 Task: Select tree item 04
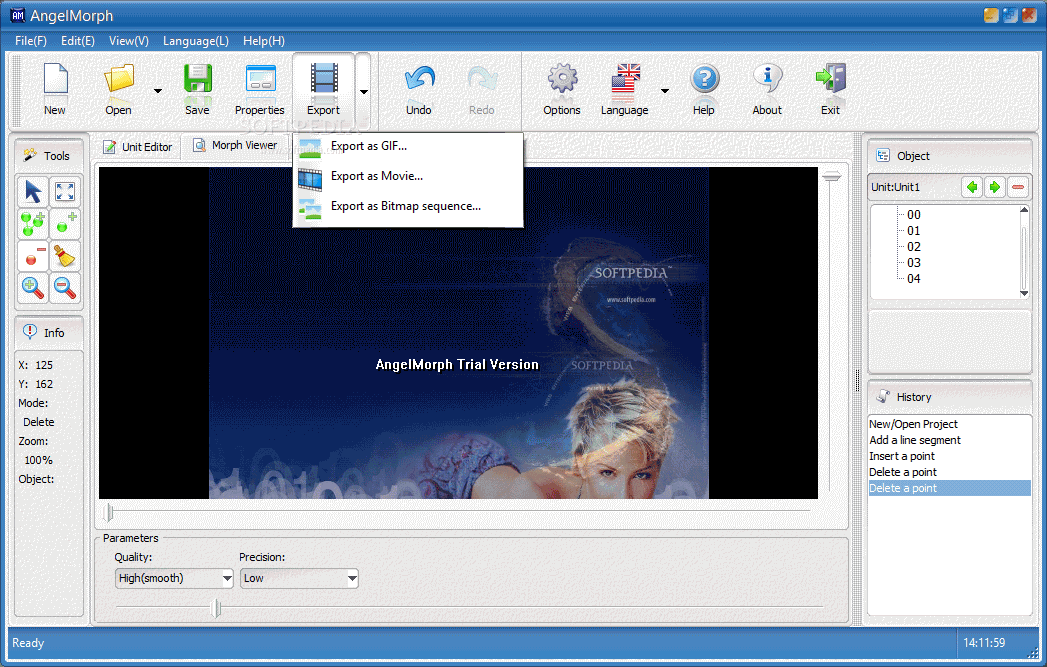913,279
